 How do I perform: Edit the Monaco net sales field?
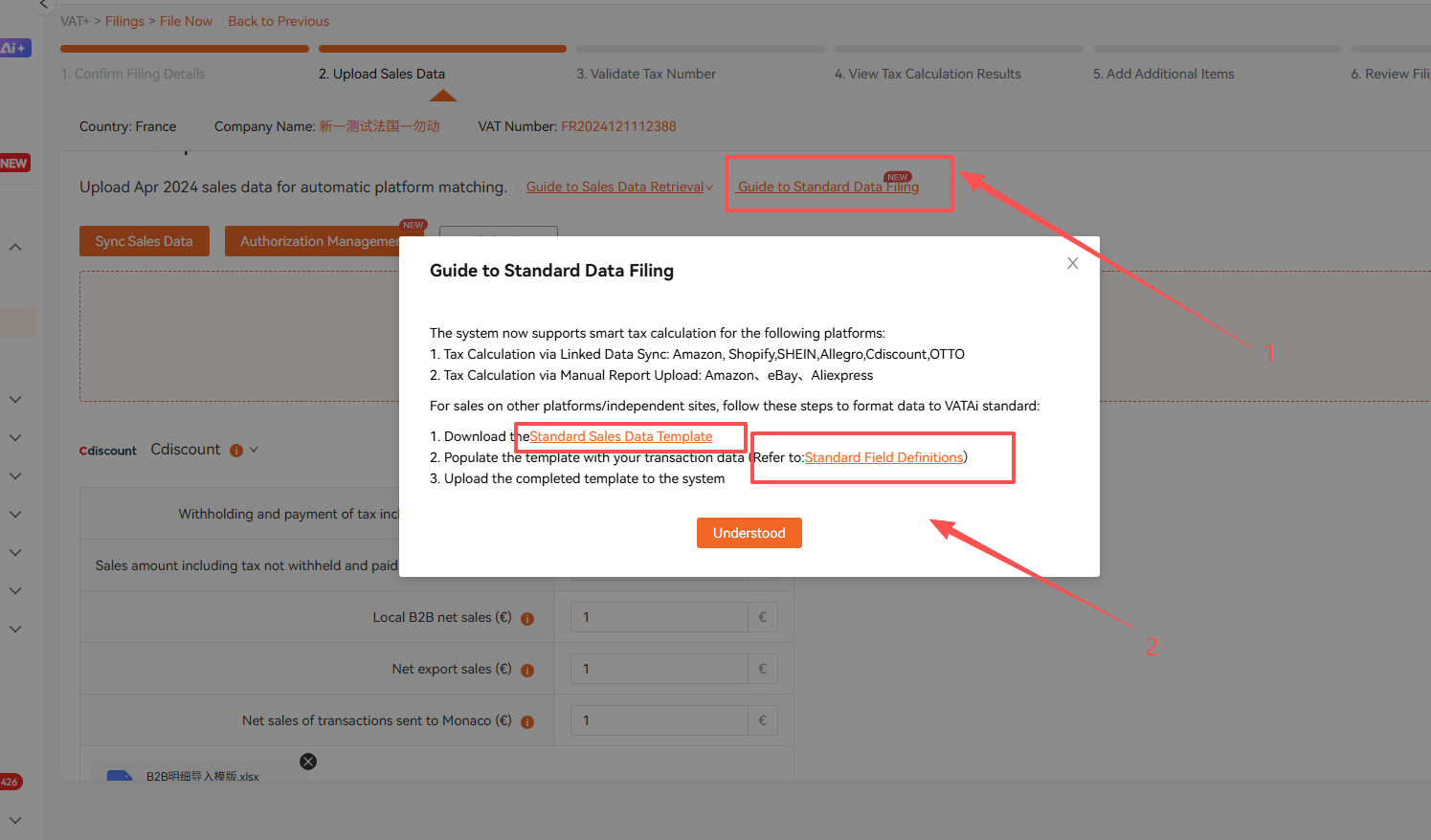(660, 720)
